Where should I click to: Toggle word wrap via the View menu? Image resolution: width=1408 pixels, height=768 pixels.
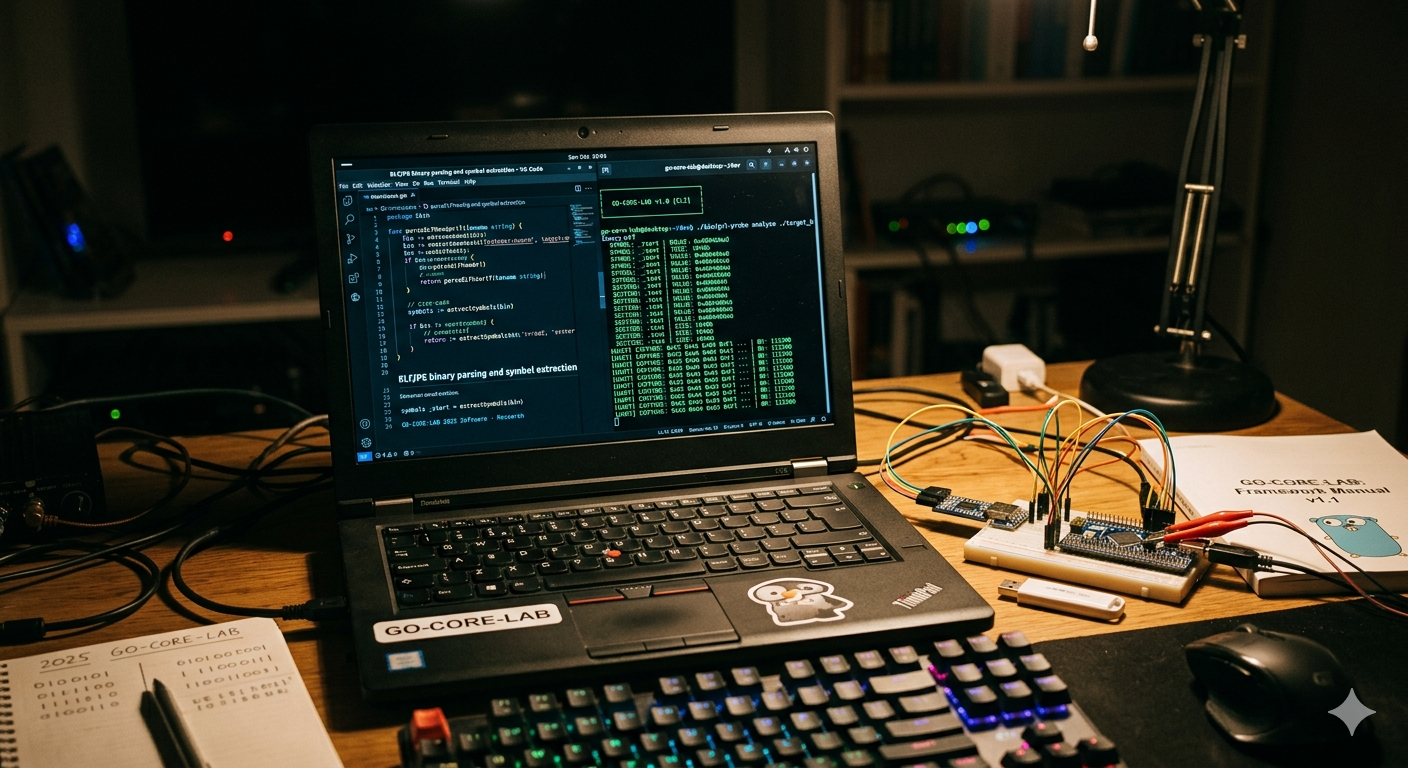coord(403,183)
